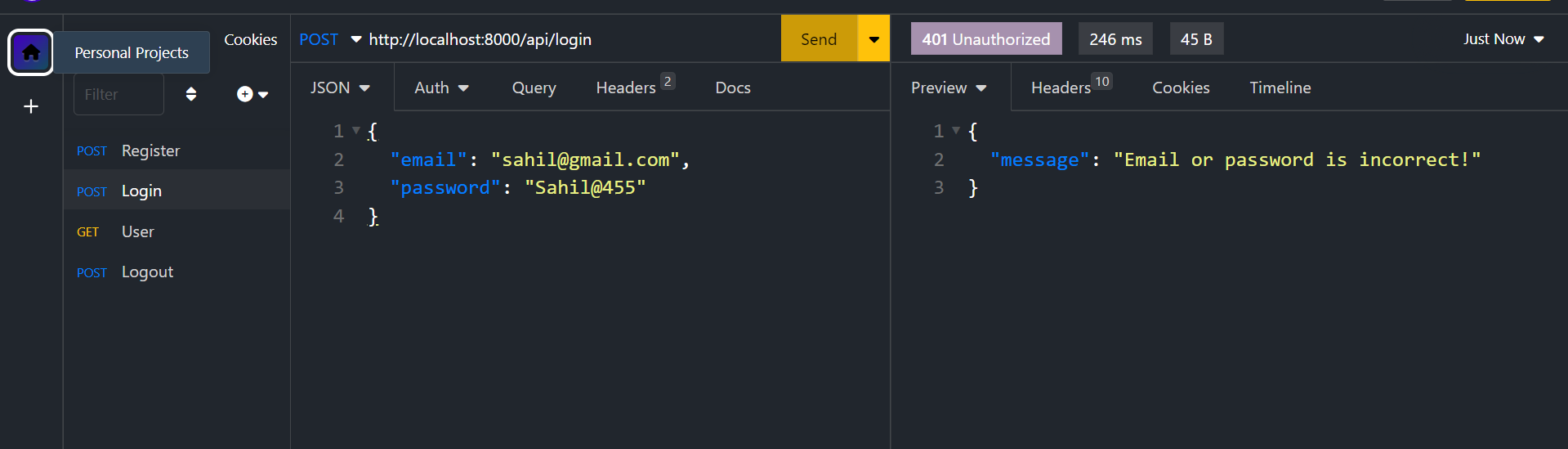Open the Just Now history dropdown
1568x449 pixels.
coord(1503,39)
